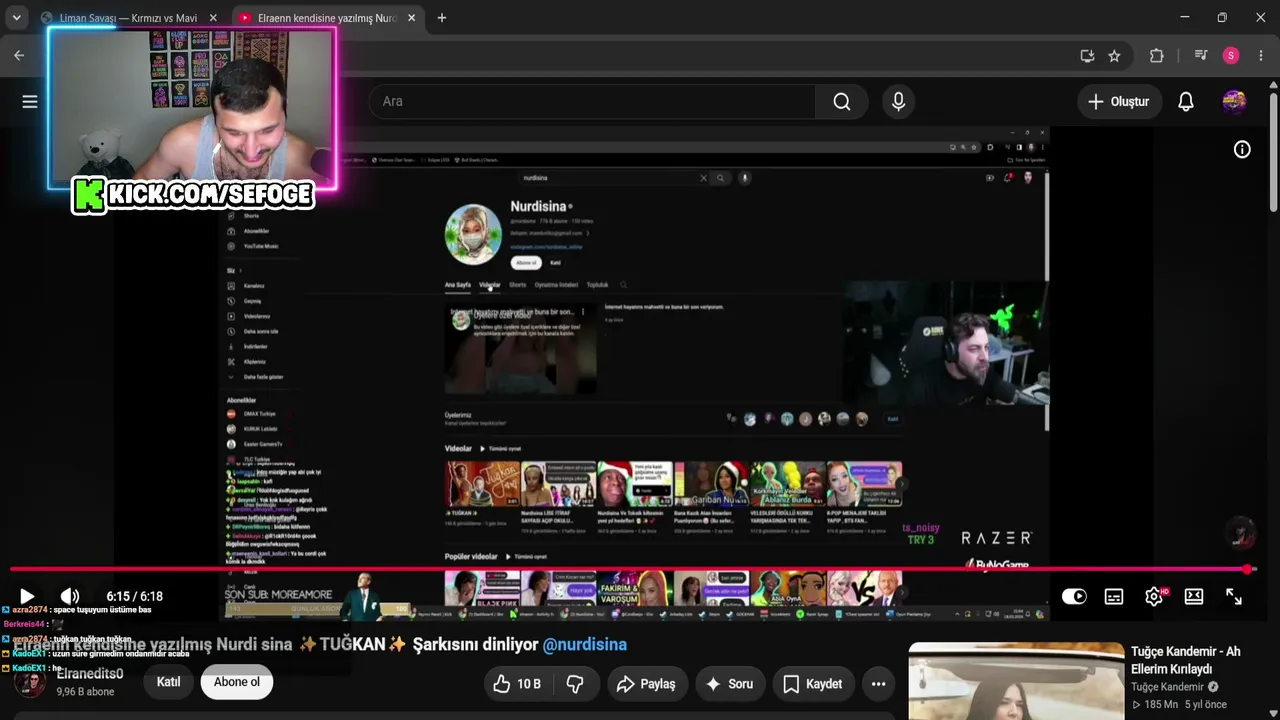Play the video

pyautogui.click(x=27, y=596)
